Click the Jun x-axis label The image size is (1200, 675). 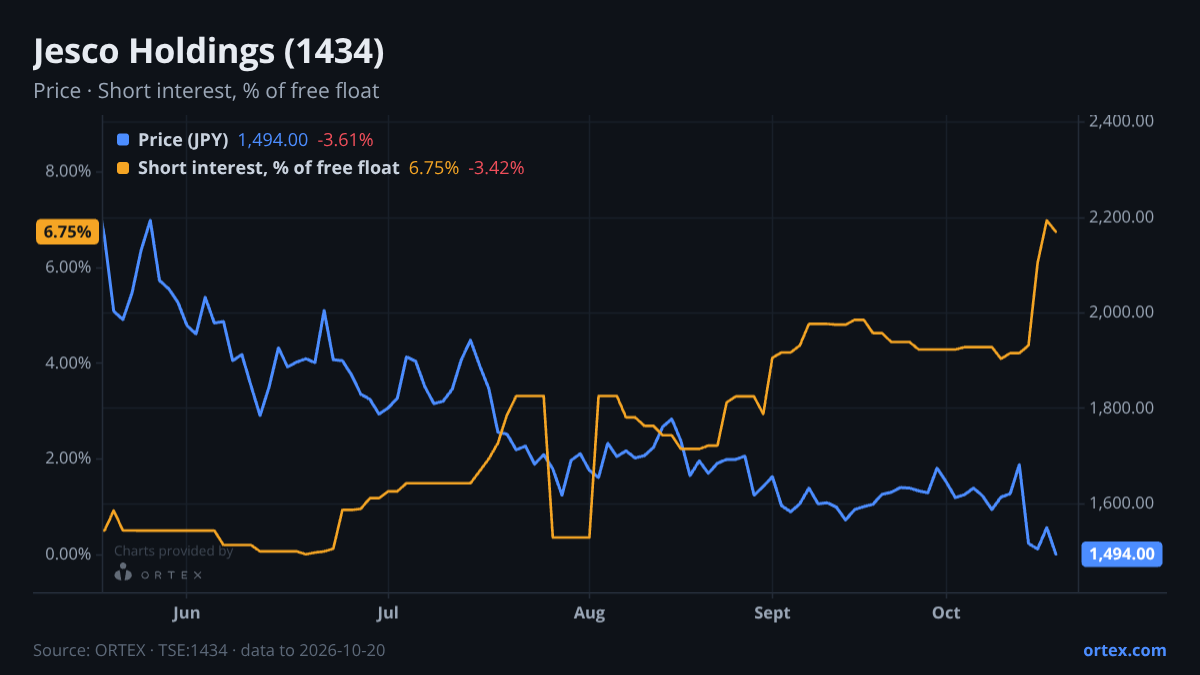(187, 612)
